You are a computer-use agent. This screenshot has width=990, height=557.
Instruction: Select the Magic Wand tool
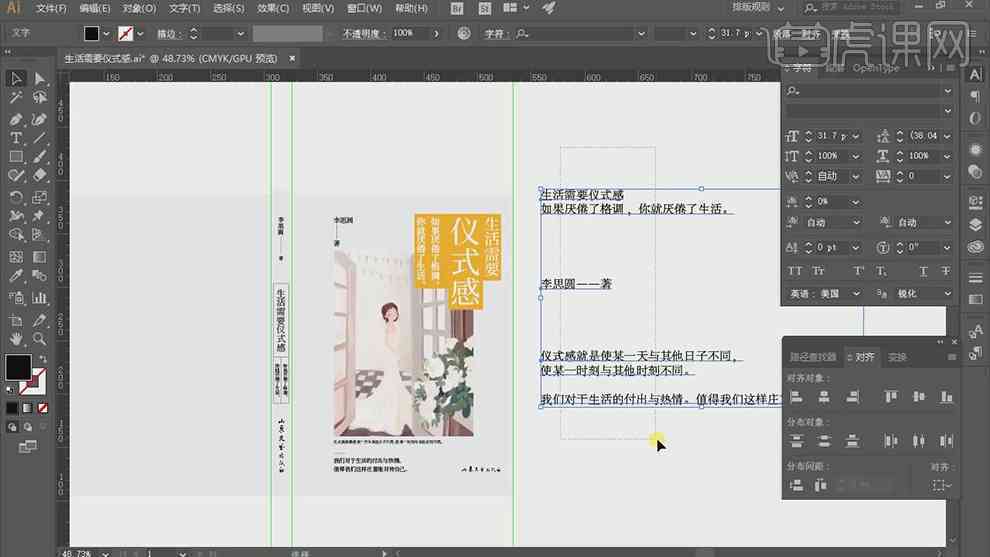[x=16, y=97]
